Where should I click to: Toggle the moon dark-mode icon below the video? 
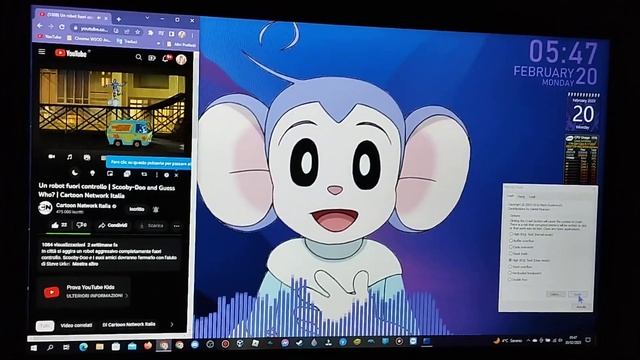[75, 173]
